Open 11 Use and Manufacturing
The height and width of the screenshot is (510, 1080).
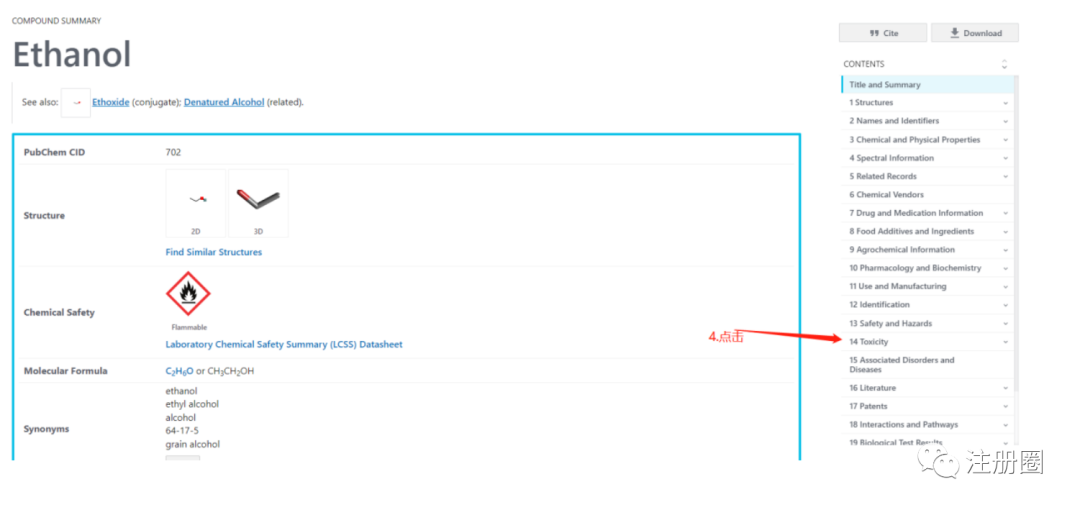coord(897,286)
